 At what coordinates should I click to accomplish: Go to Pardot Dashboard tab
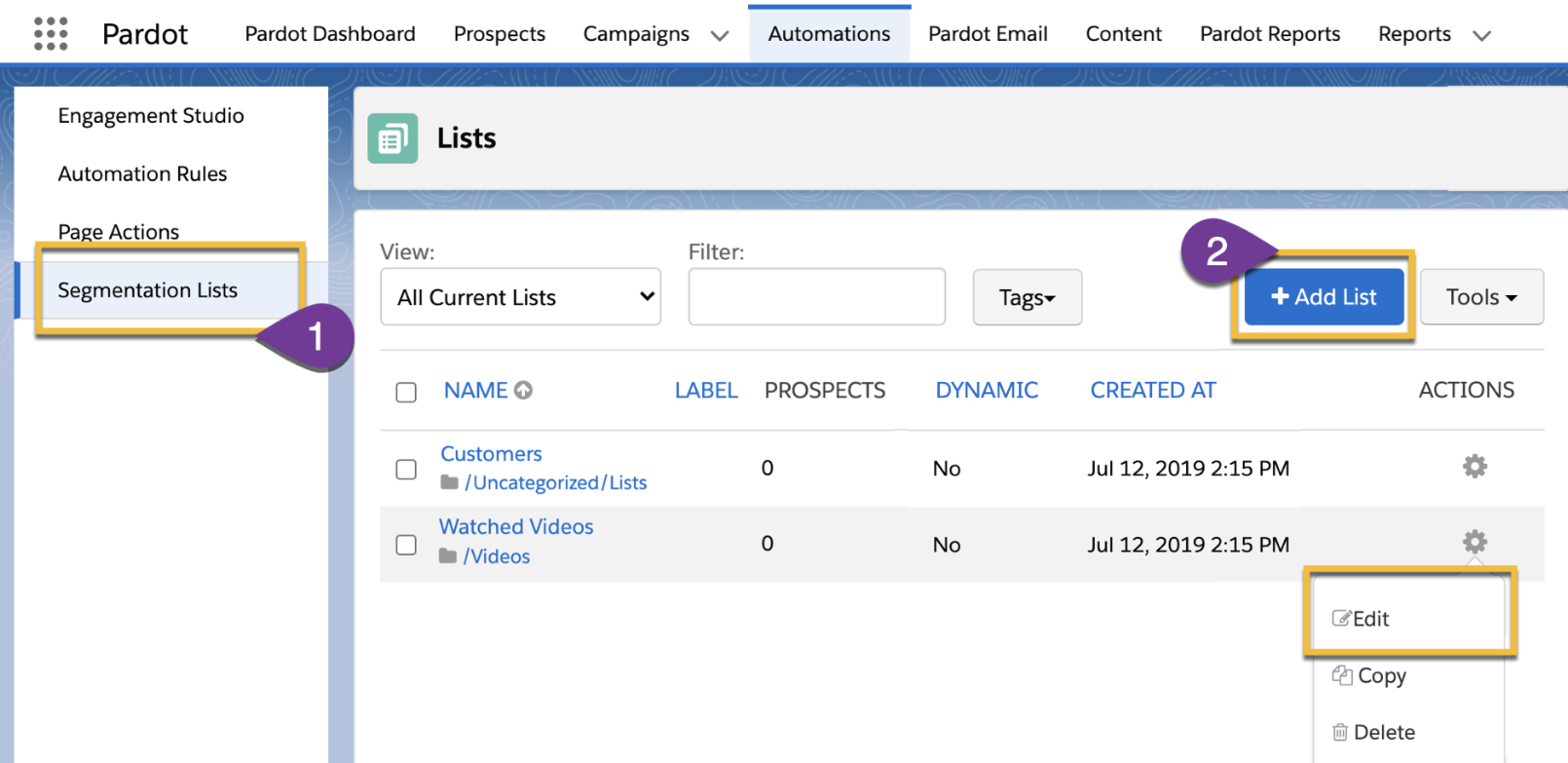click(x=330, y=34)
